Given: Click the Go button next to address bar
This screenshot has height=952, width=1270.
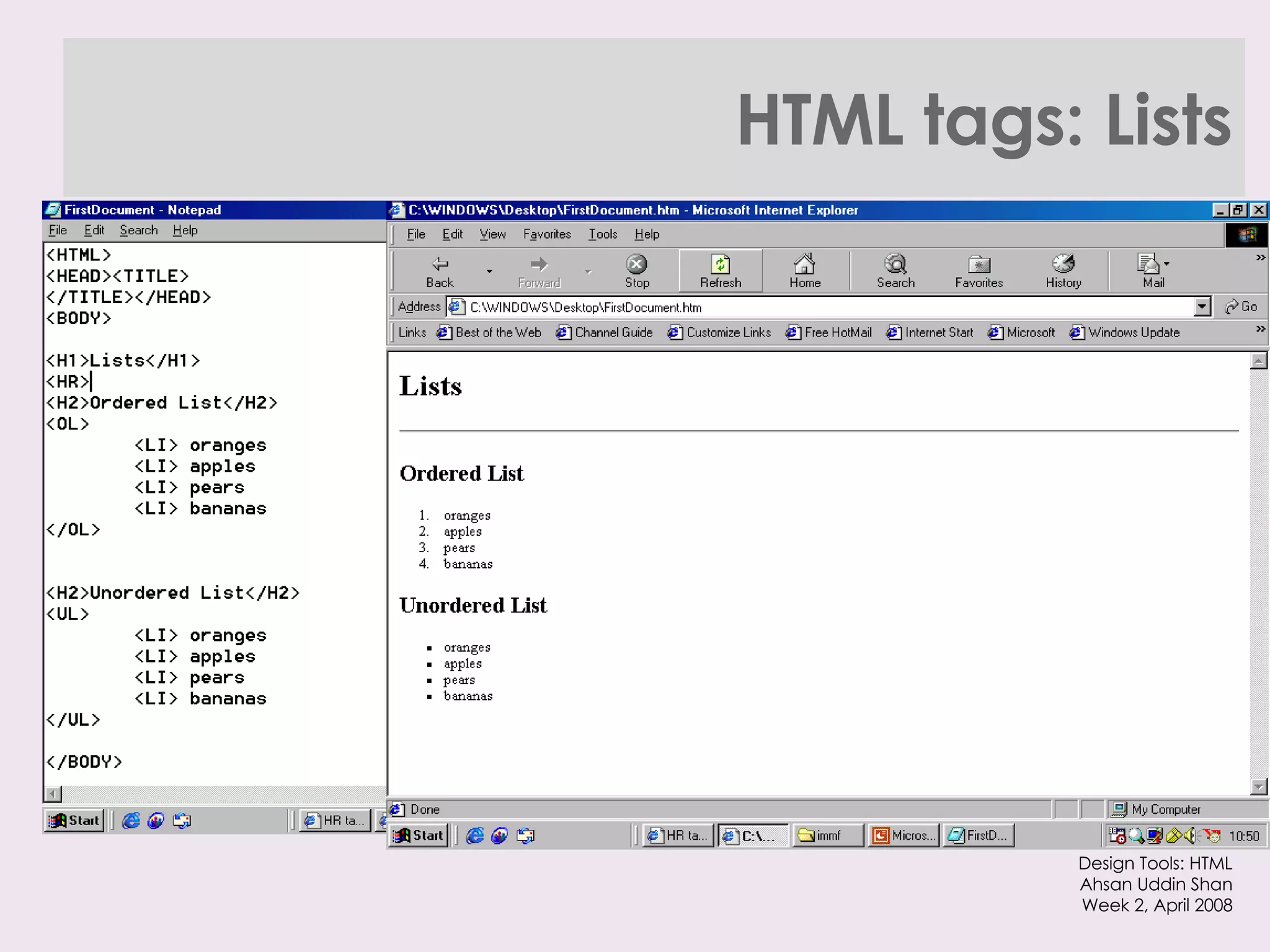Looking at the screenshot, I should point(1241,307).
